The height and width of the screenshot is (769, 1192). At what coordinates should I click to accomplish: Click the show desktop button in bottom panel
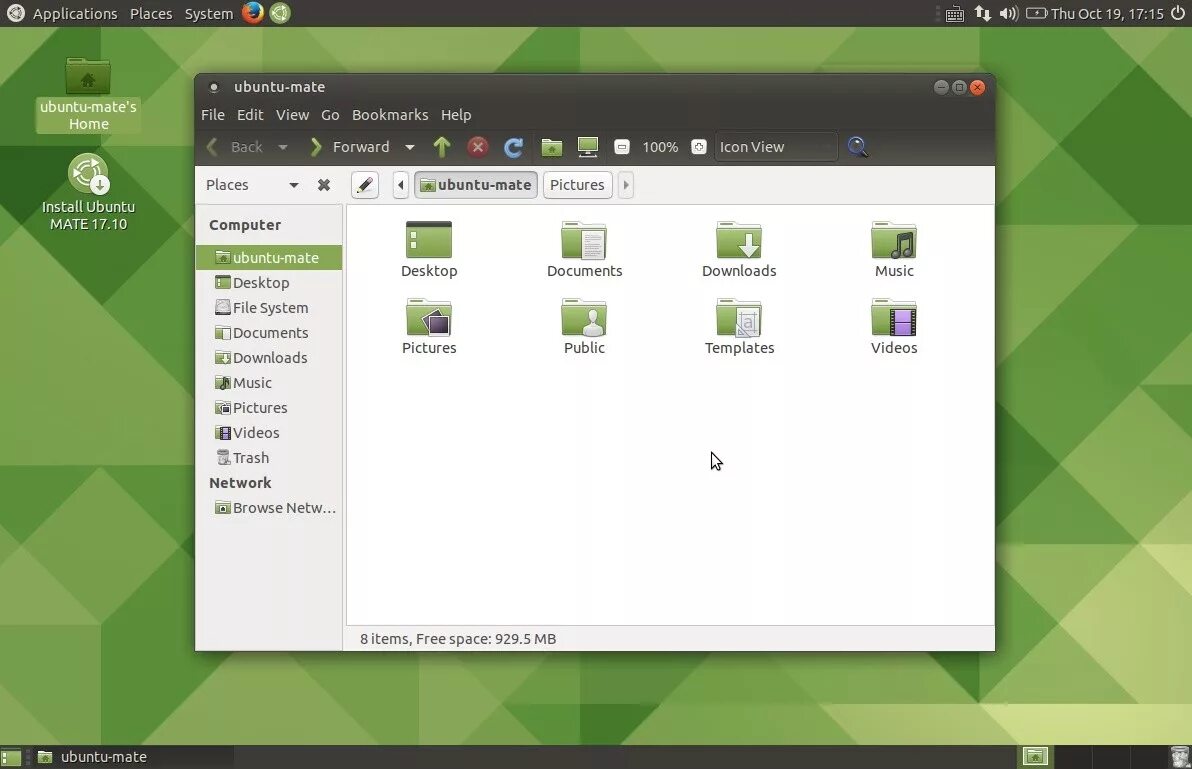tap(11, 757)
